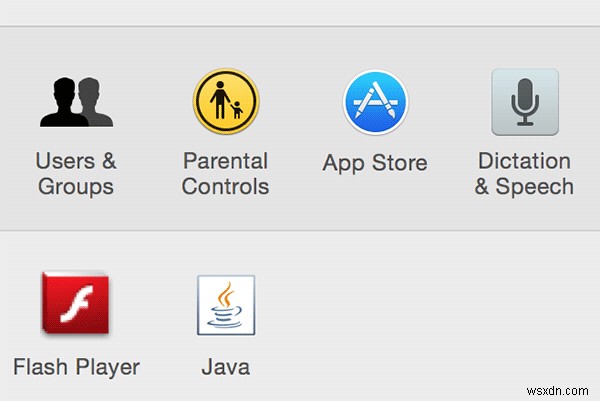The image size is (600, 401).
Task: Select the "Parental Controls" text label
Action: pos(226,173)
